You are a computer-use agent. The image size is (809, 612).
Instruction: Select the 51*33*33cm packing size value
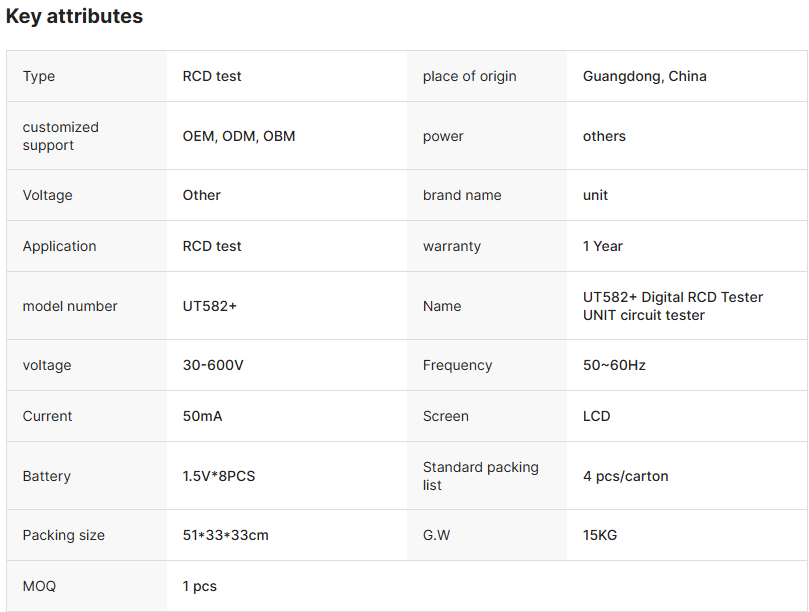(x=225, y=535)
